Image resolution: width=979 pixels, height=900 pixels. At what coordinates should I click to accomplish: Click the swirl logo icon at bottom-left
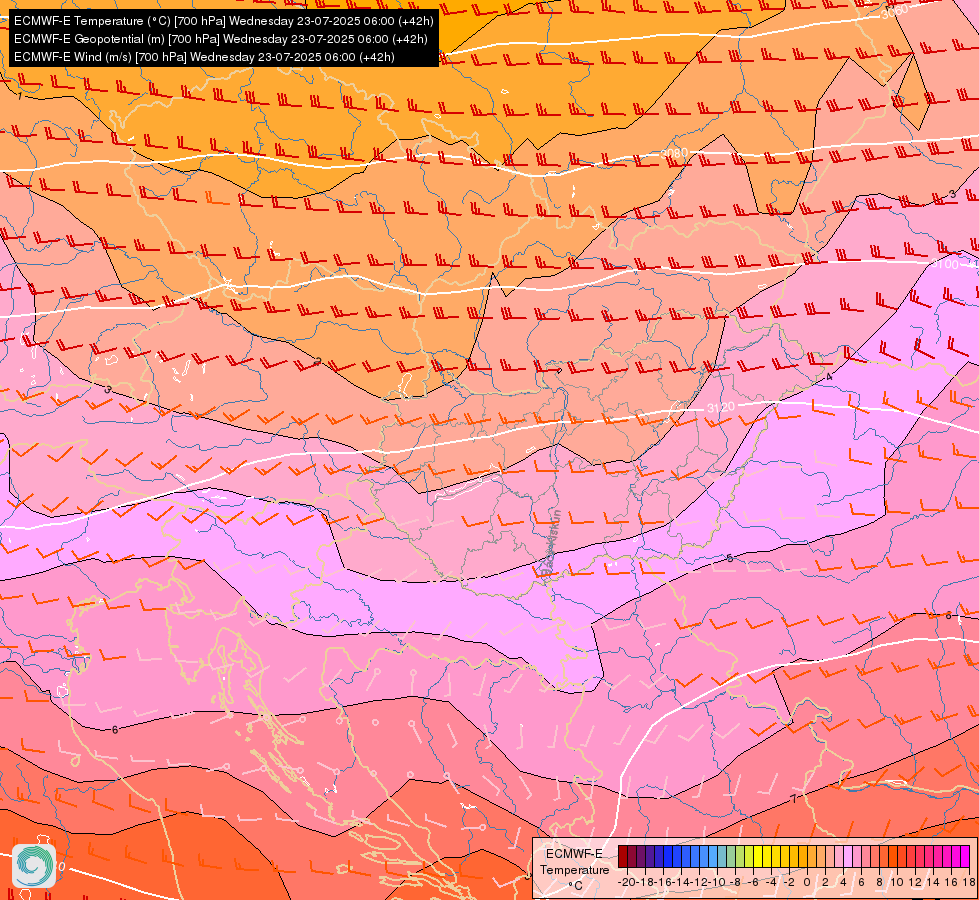pyautogui.click(x=34, y=866)
